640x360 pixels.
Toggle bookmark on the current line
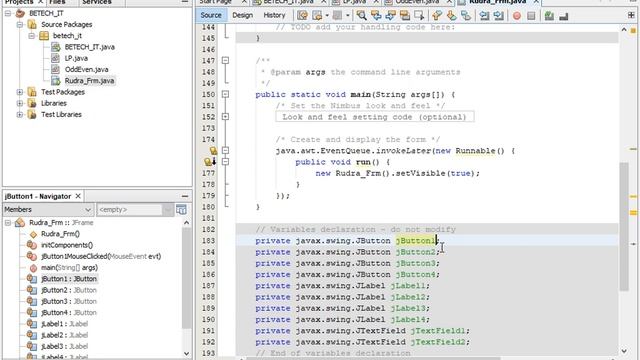[465, 16]
